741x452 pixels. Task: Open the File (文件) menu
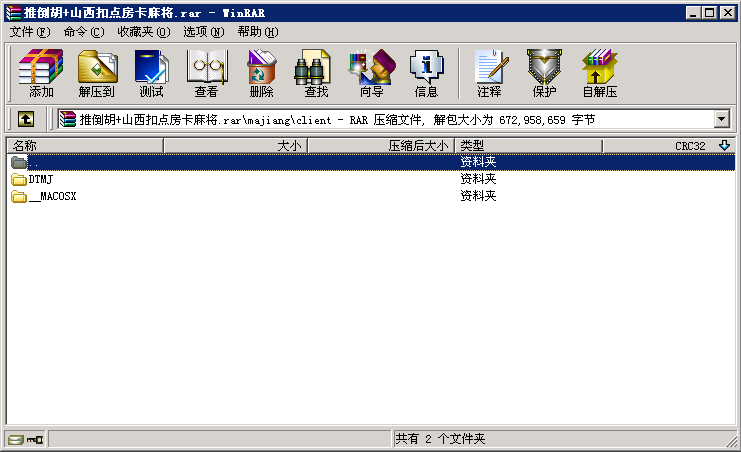click(30, 32)
